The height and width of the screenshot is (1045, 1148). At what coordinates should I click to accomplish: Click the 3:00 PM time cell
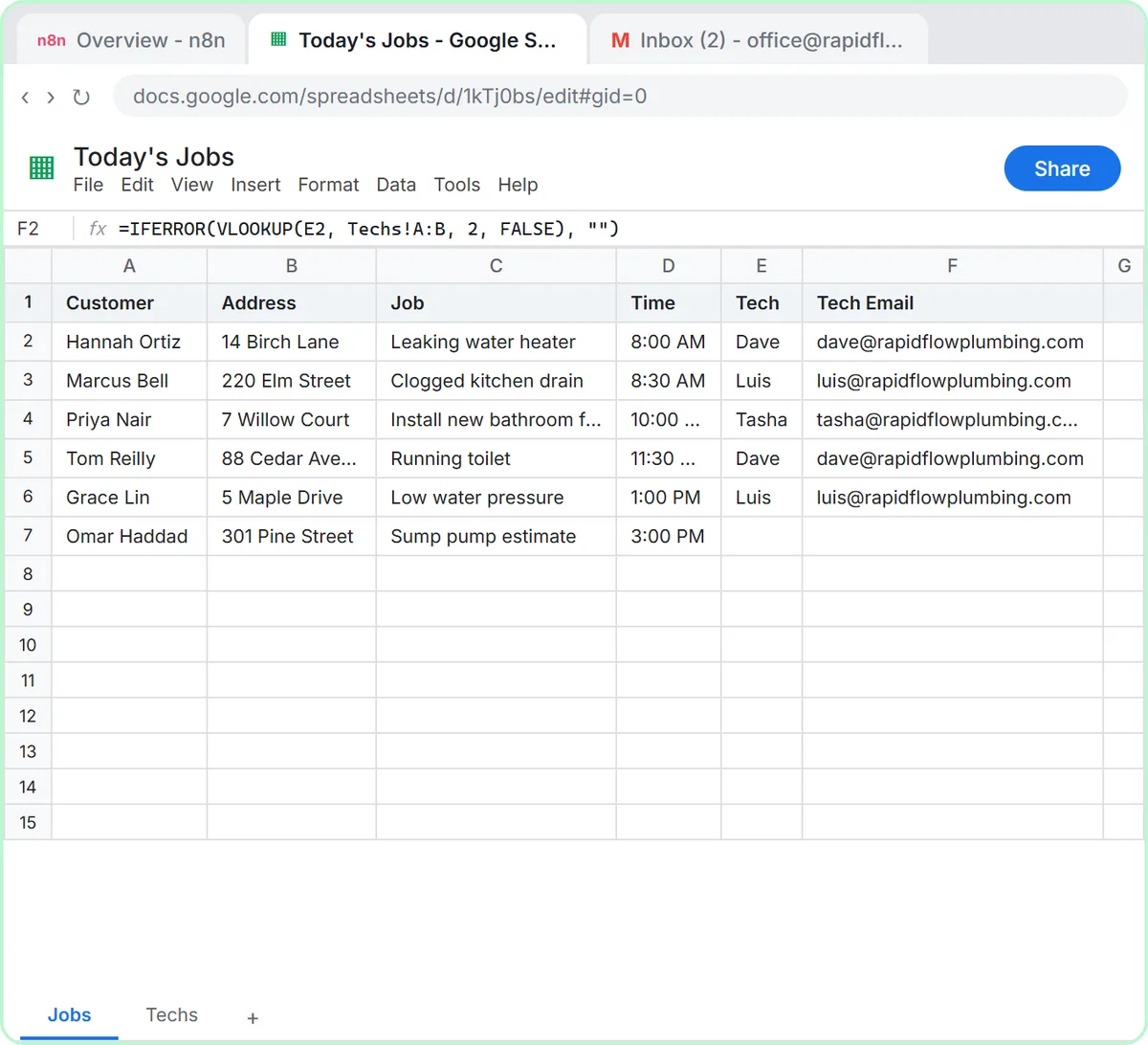tap(669, 537)
